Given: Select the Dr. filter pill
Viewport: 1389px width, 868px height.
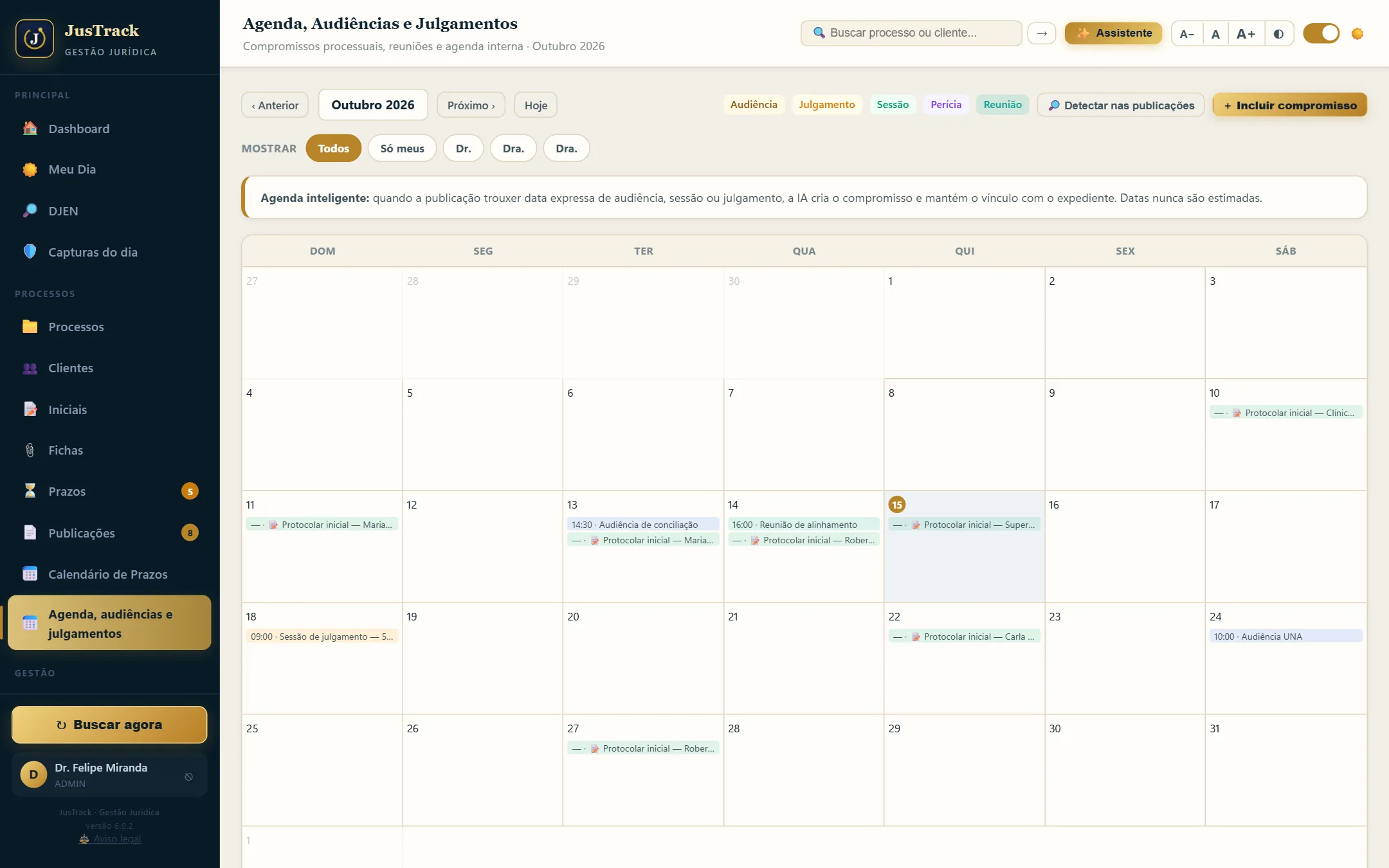Looking at the screenshot, I should [x=463, y=149].
